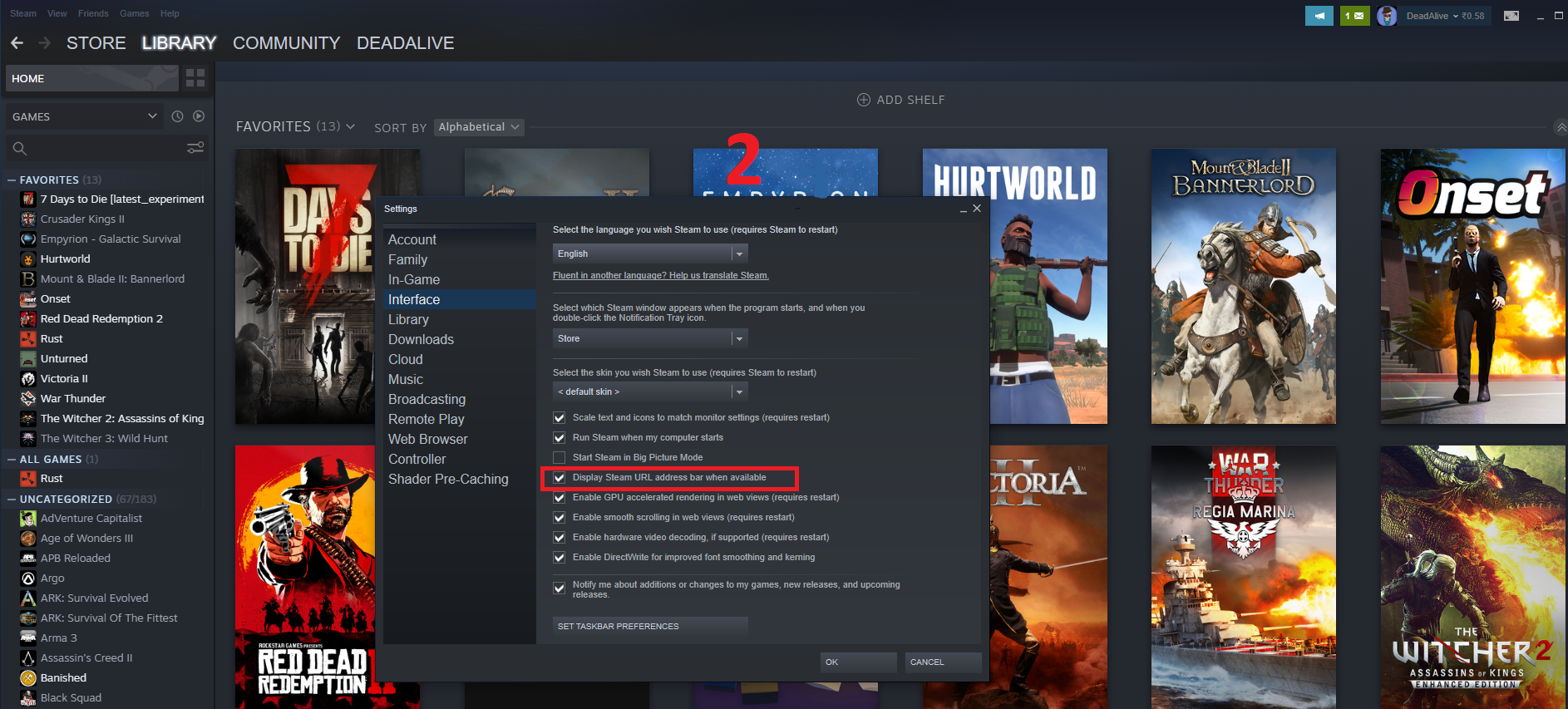Click the back navigation arrow
Screen dimensions: 1568x709
pyautogui.click(x=17, y=42)
